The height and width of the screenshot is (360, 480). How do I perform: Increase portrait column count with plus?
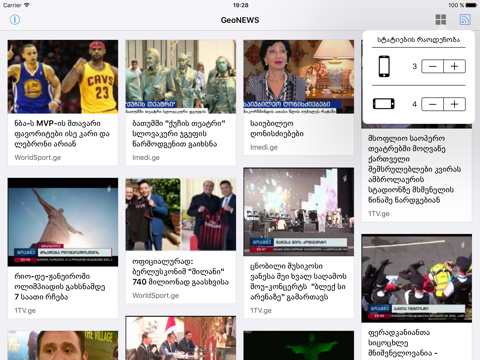pyautogui.click(x=455, y=66)
